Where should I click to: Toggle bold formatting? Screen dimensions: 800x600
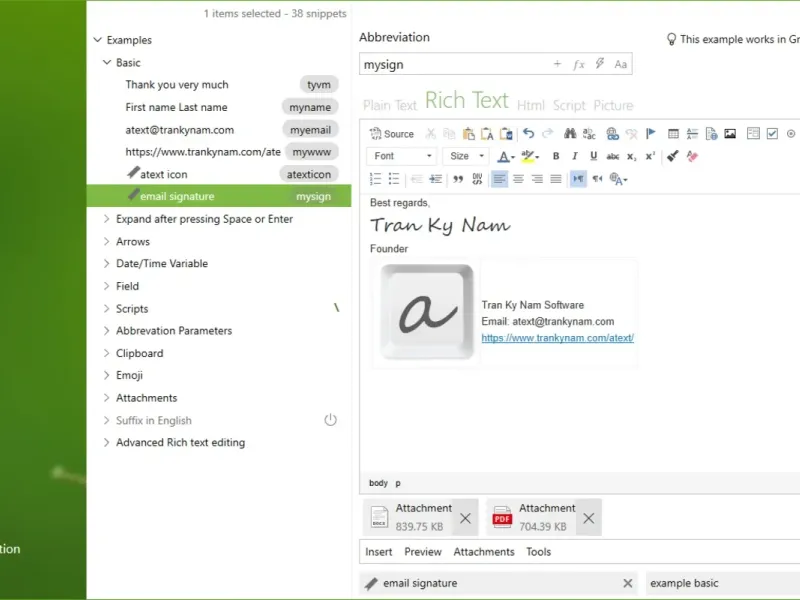coord(556,156)
